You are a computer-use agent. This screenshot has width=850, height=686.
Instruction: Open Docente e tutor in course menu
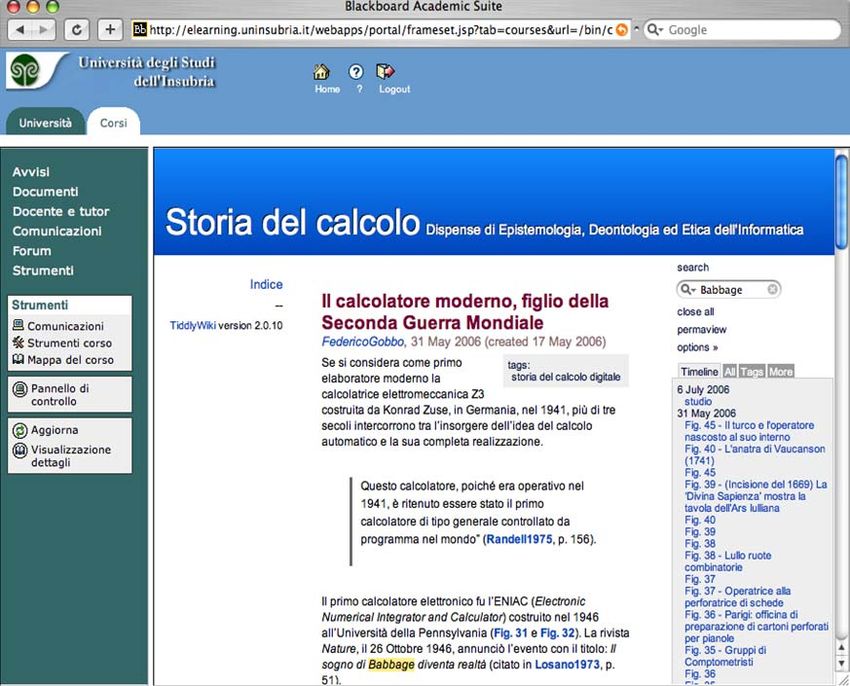coord(61,211)
